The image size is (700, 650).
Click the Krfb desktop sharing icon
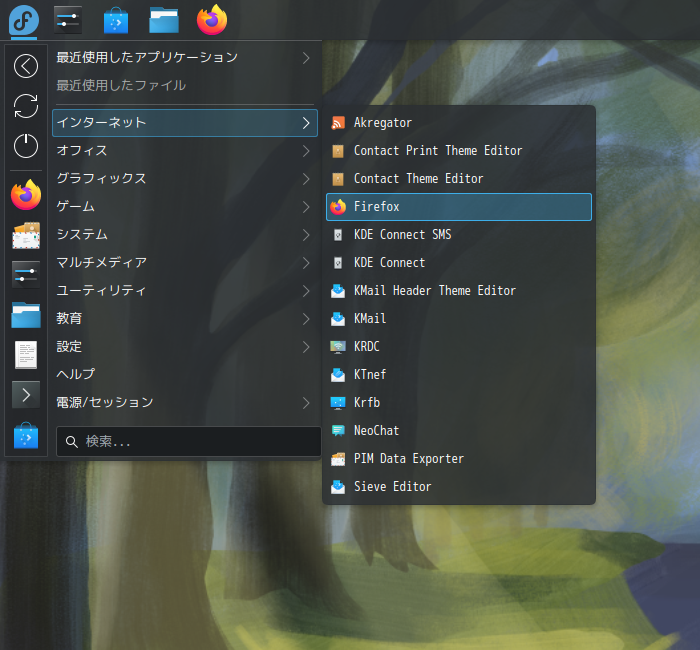point(338,403)
